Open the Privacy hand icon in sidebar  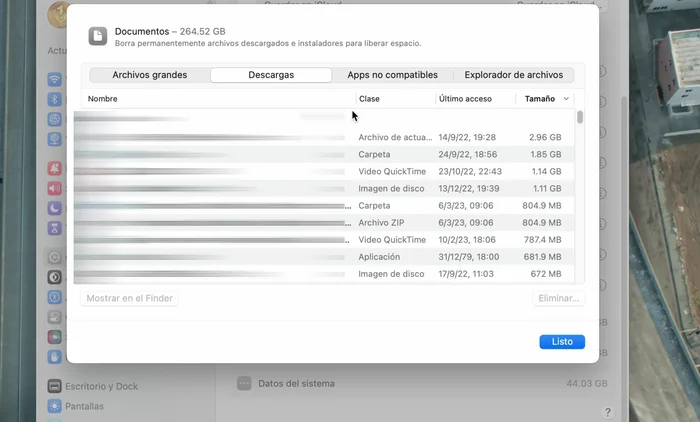(x=54, y=357)
